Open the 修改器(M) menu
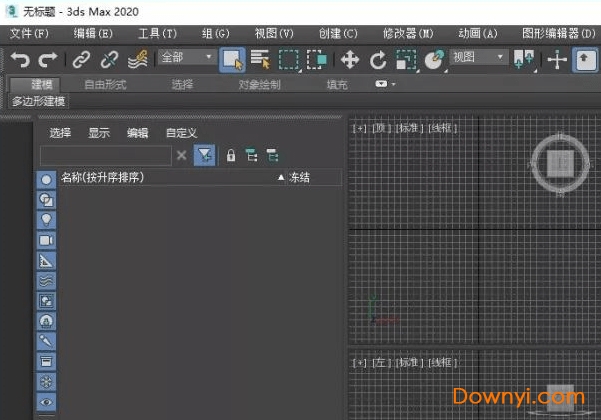 (408, 34)
